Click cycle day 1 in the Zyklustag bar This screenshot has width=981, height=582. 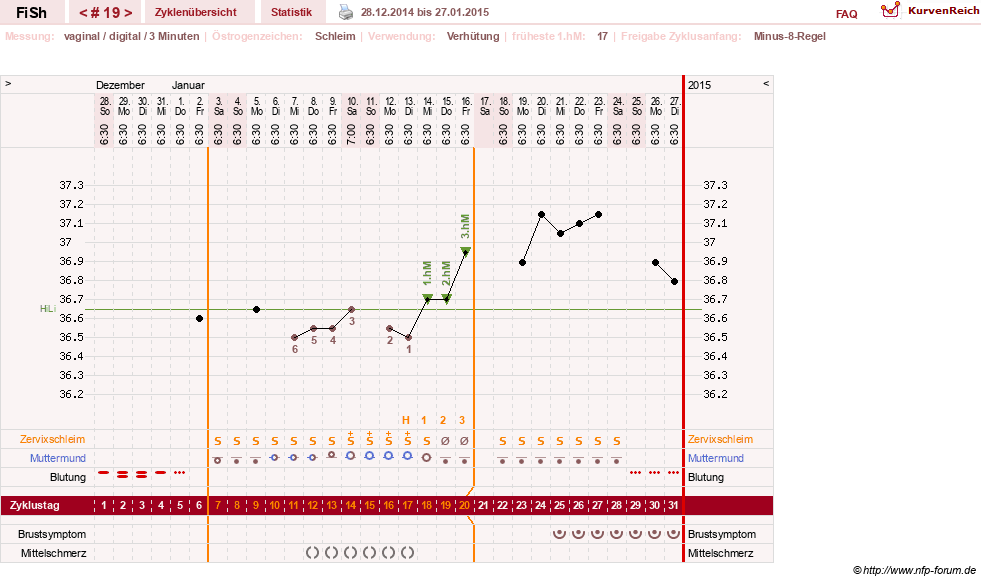tap(104, 505)
